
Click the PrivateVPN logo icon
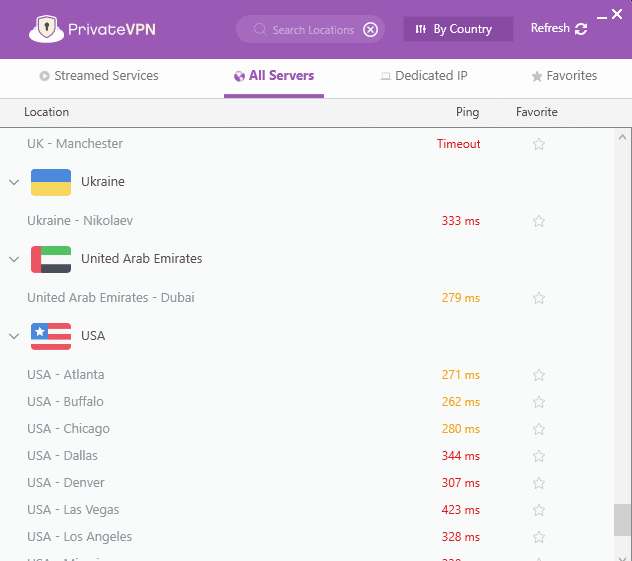pos(42,29)
